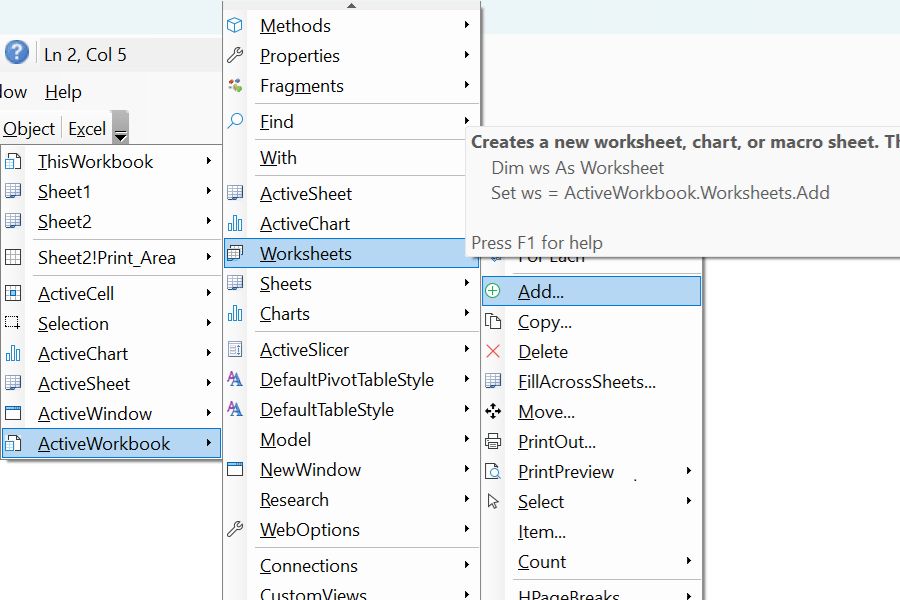Click the red X Delete icon
The width and height of the screenshot is (900, 600).
click(x=494, y=351)
